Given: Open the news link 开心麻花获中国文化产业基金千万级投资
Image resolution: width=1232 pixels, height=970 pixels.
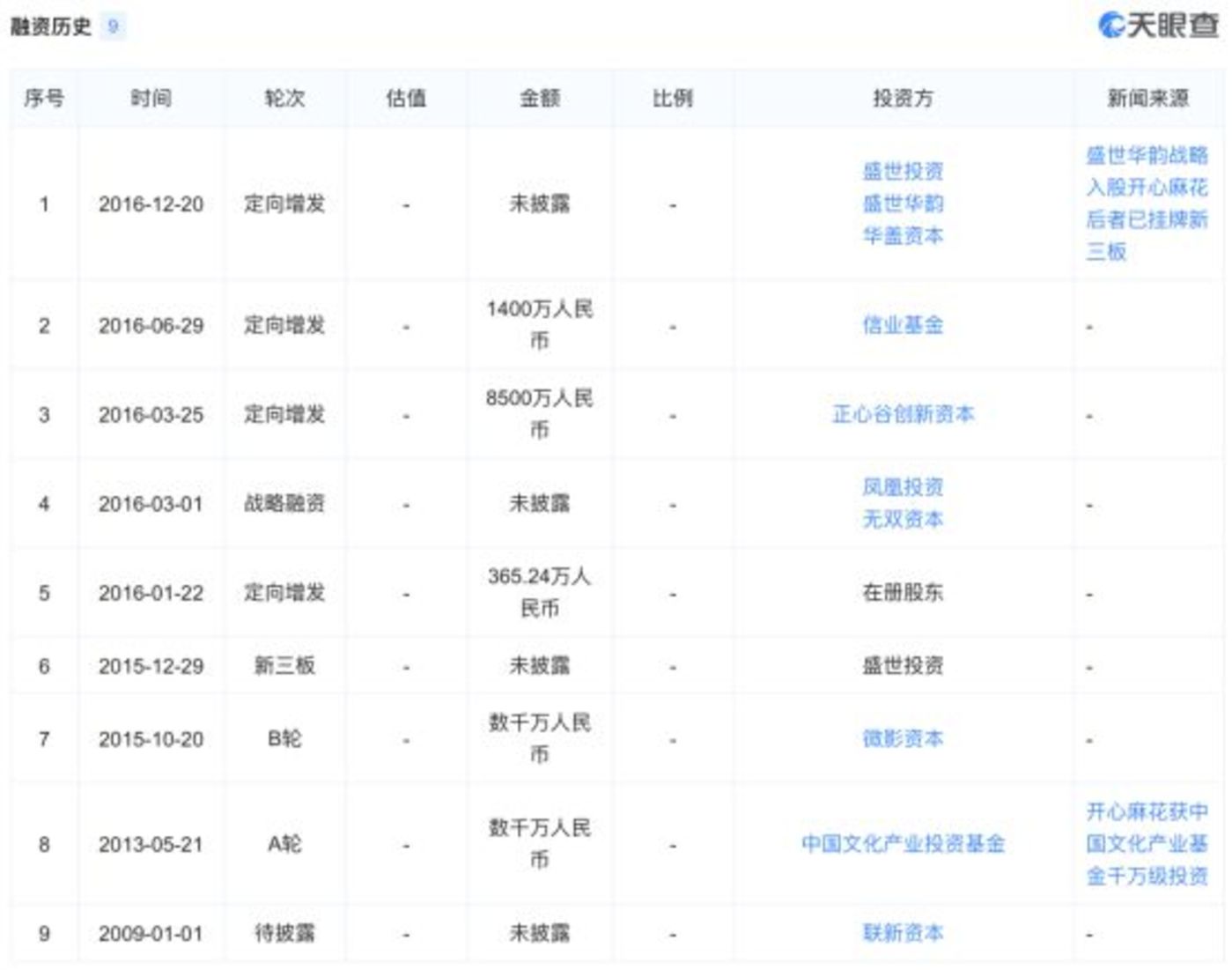Looking at the screenshot, I should tap(1147, 844).
